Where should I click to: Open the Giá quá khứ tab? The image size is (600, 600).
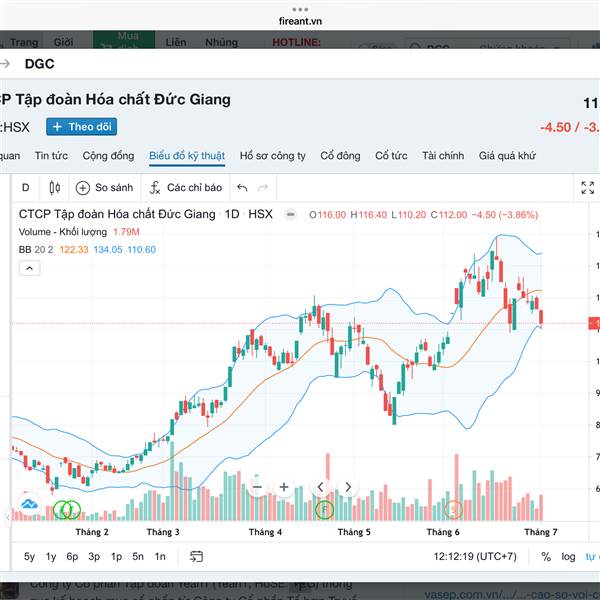[507, 156]
